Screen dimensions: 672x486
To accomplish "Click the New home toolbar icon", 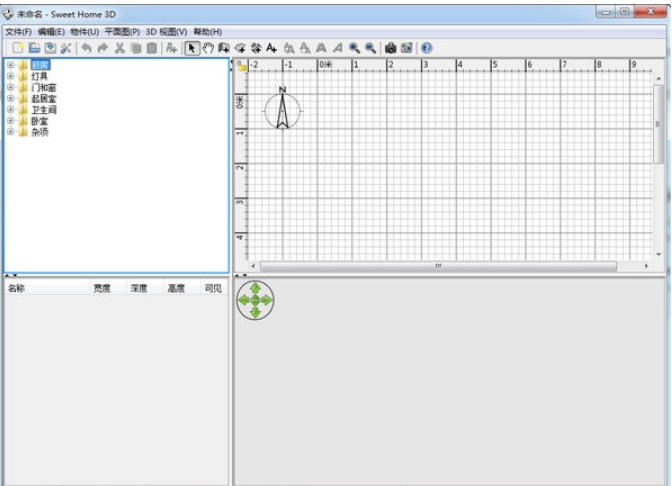I will [18, 47].
